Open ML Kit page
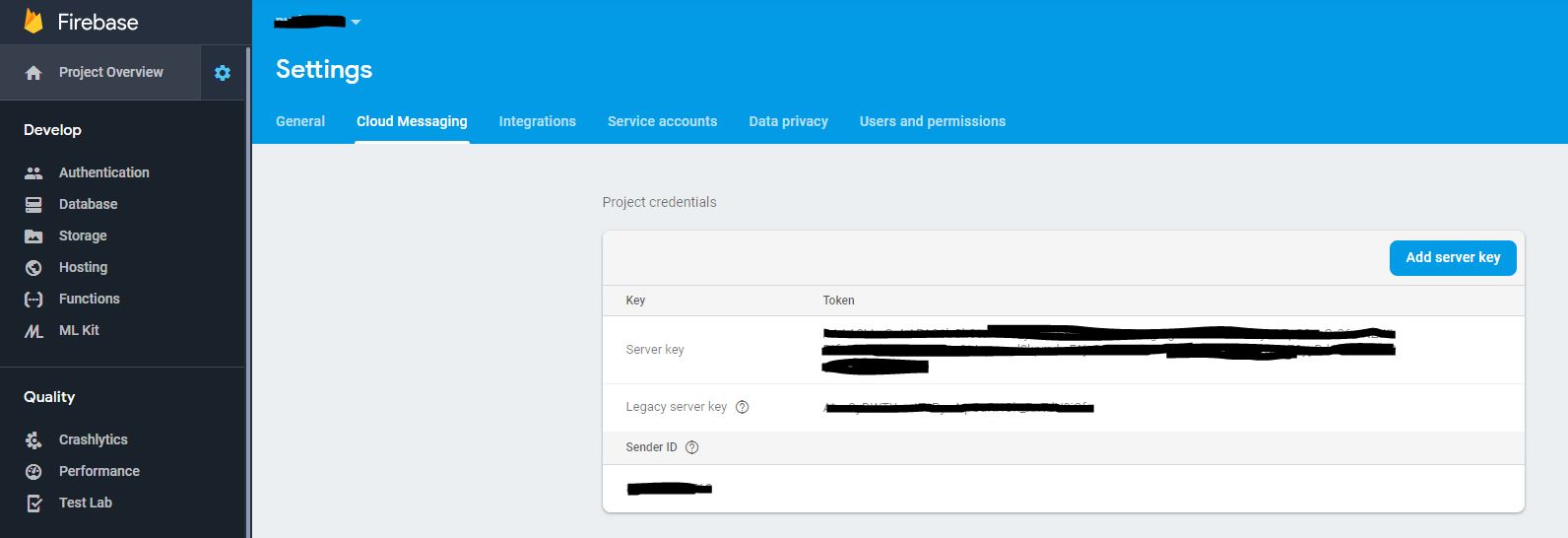Screen dimensions: 1568x538 79,330
